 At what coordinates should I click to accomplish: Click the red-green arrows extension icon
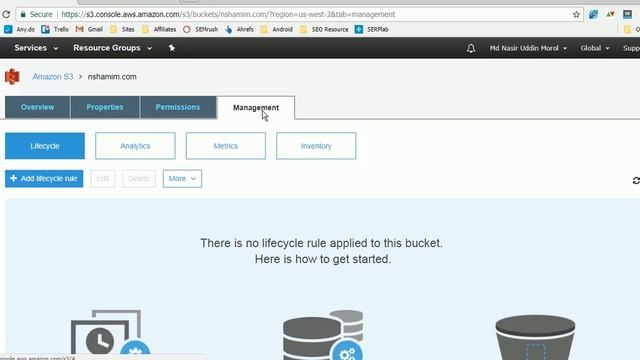click(610, 14)
